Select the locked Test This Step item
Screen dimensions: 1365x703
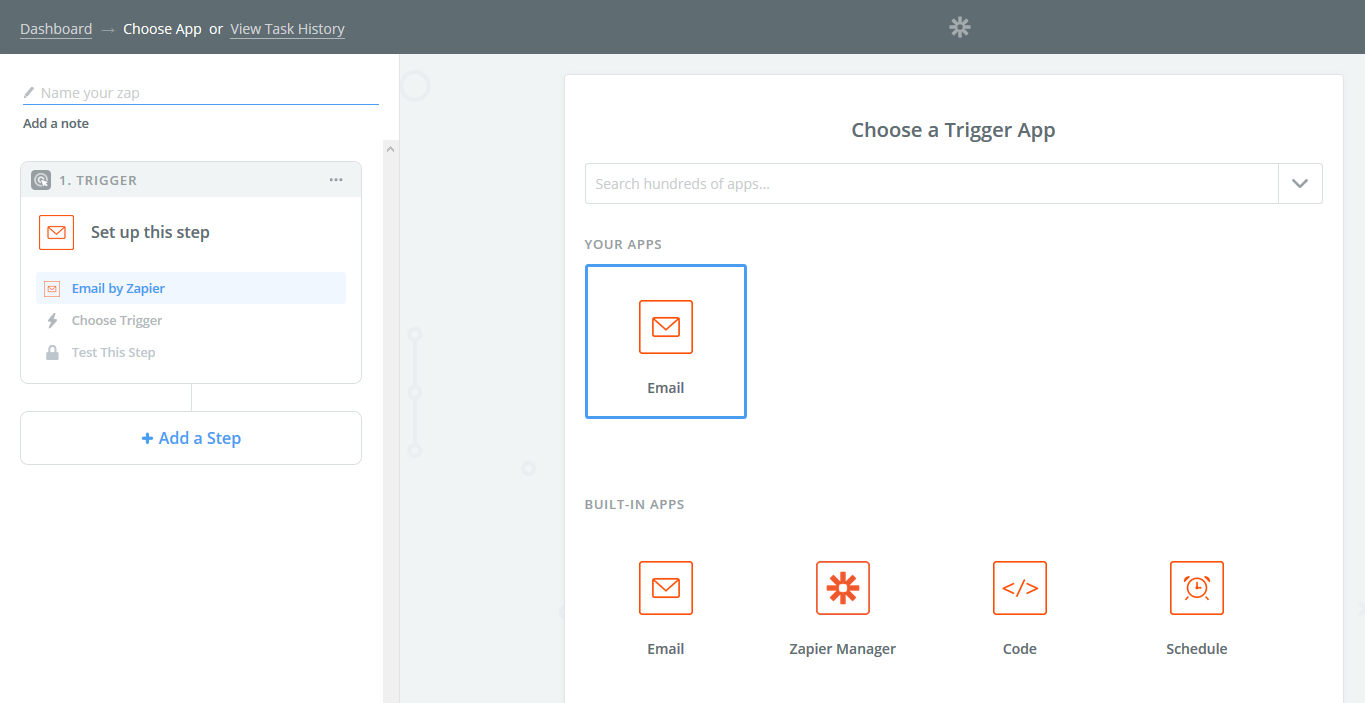tap(191, 352)
